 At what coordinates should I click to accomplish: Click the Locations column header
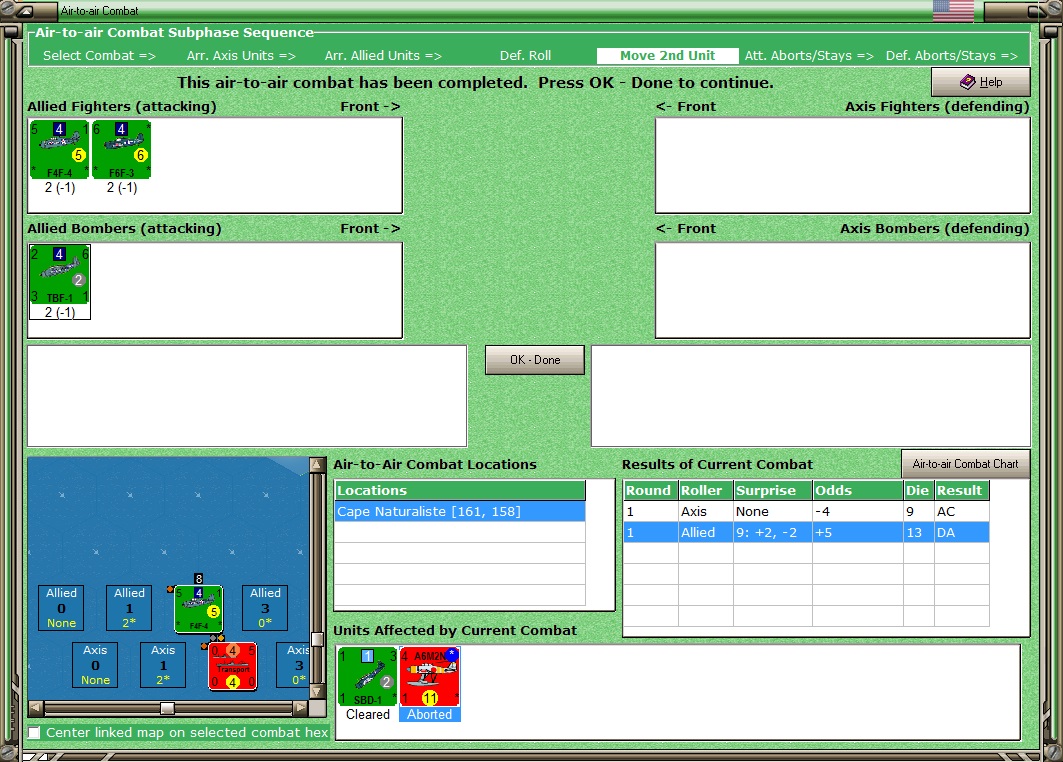460,490
